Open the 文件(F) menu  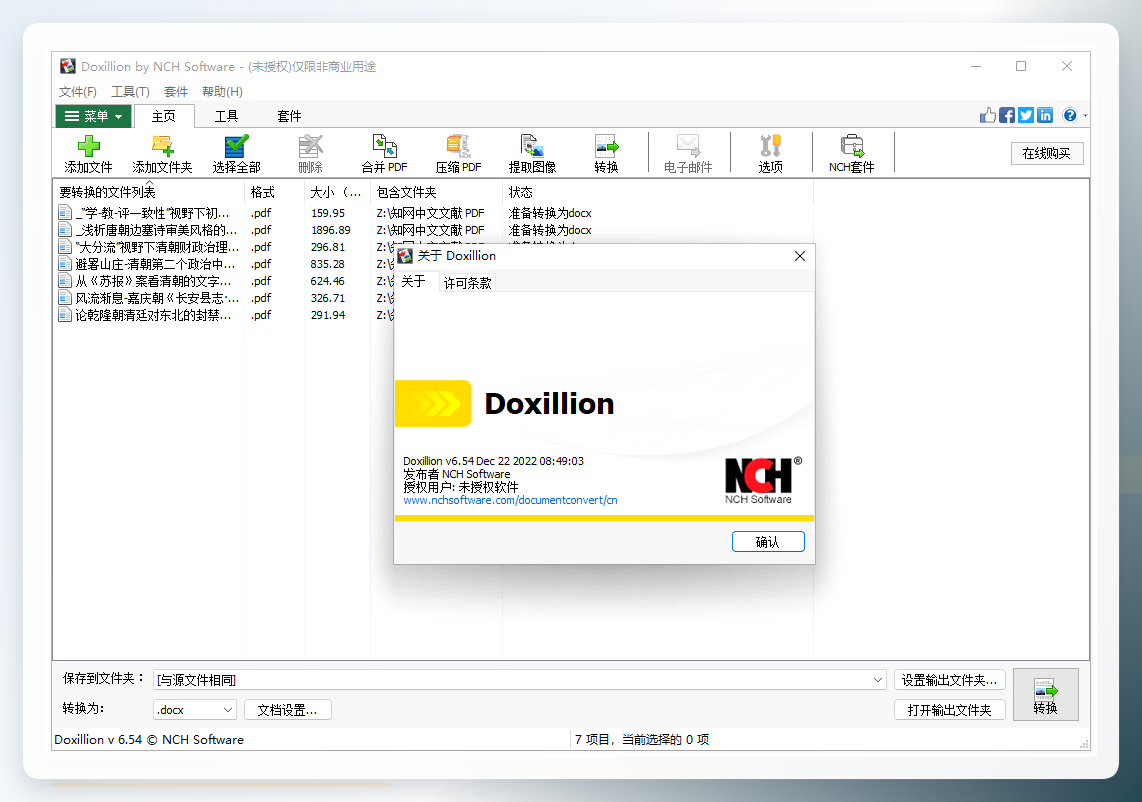[x=77, y=91]
